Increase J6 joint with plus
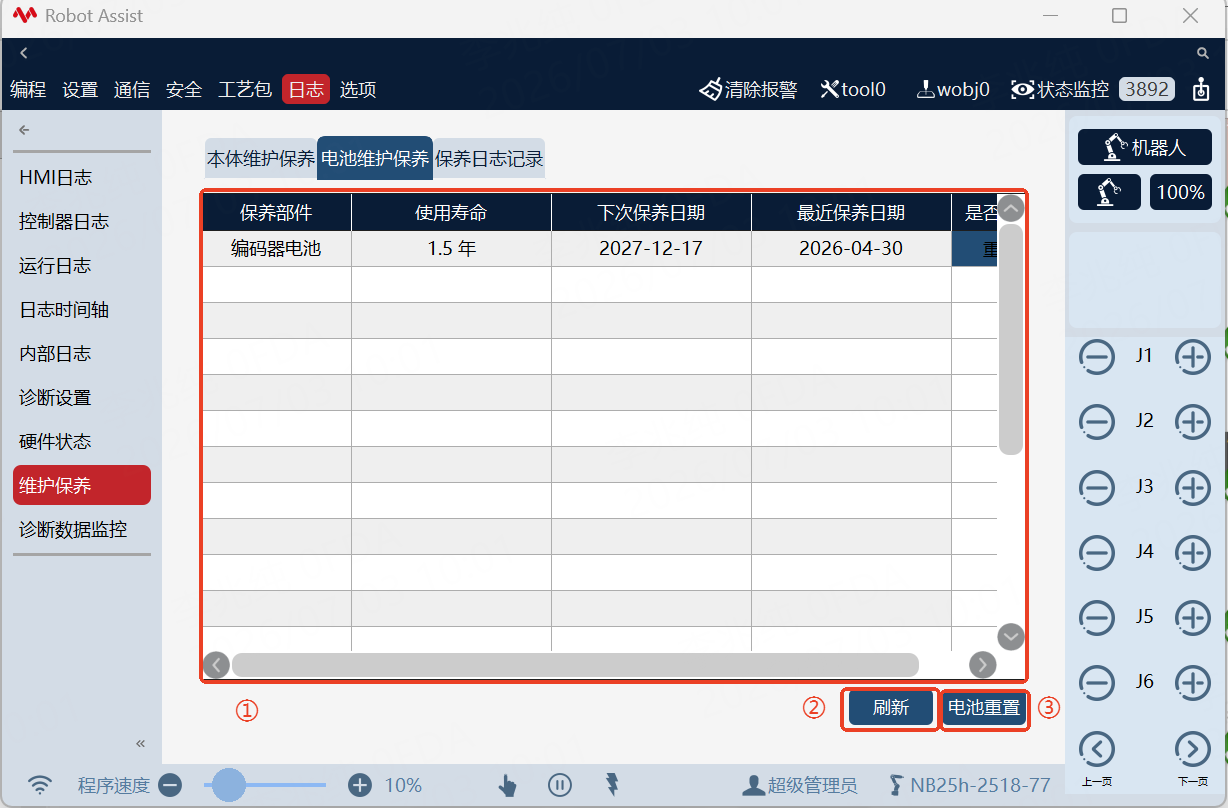1228x808 pixels. (x=1193, y=683)
